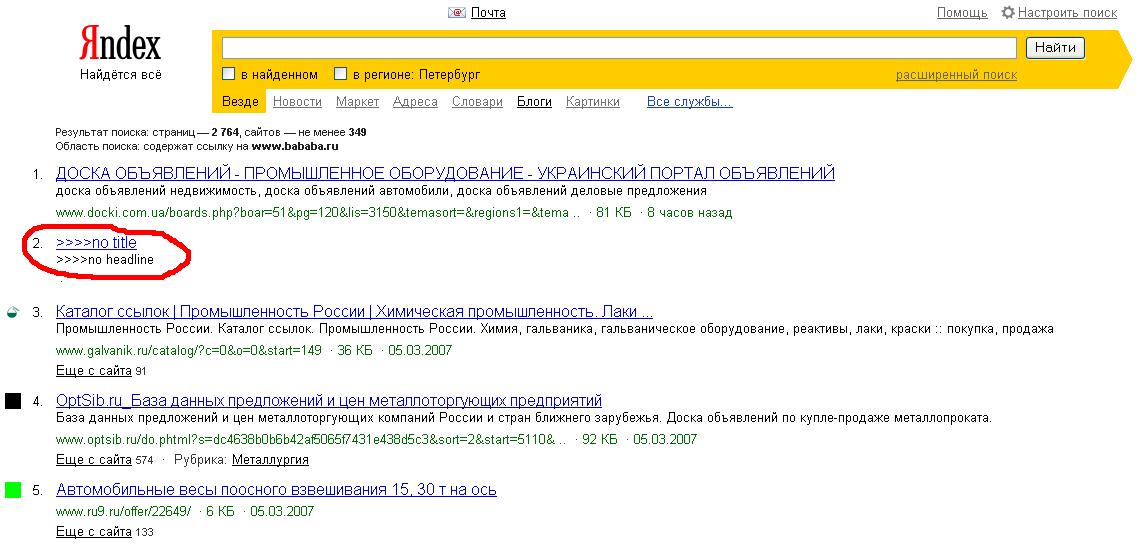
Task: Open the Блоги search tab
Action: (x=534, y=102)
